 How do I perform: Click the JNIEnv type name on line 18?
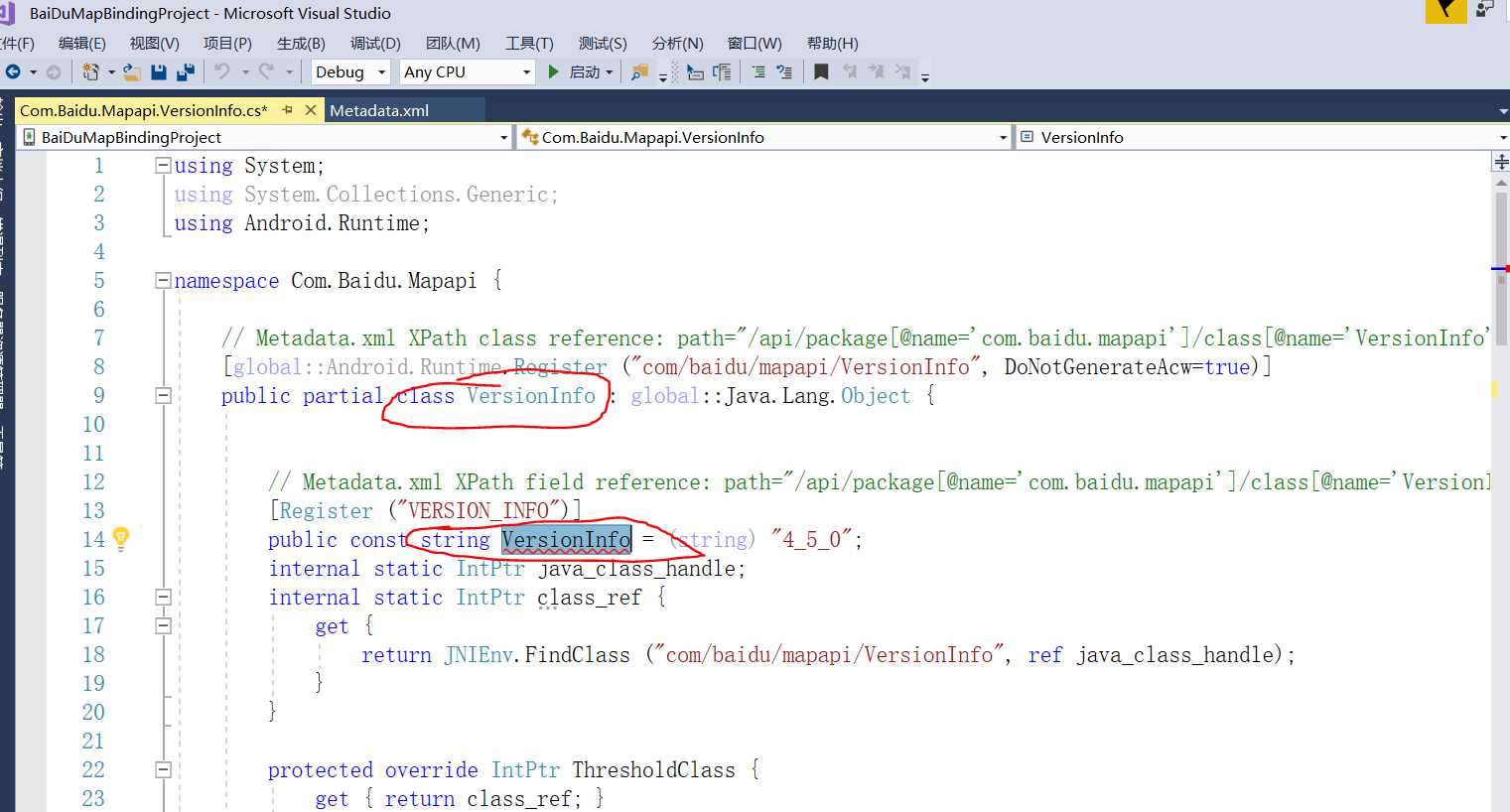coord(478,655)
